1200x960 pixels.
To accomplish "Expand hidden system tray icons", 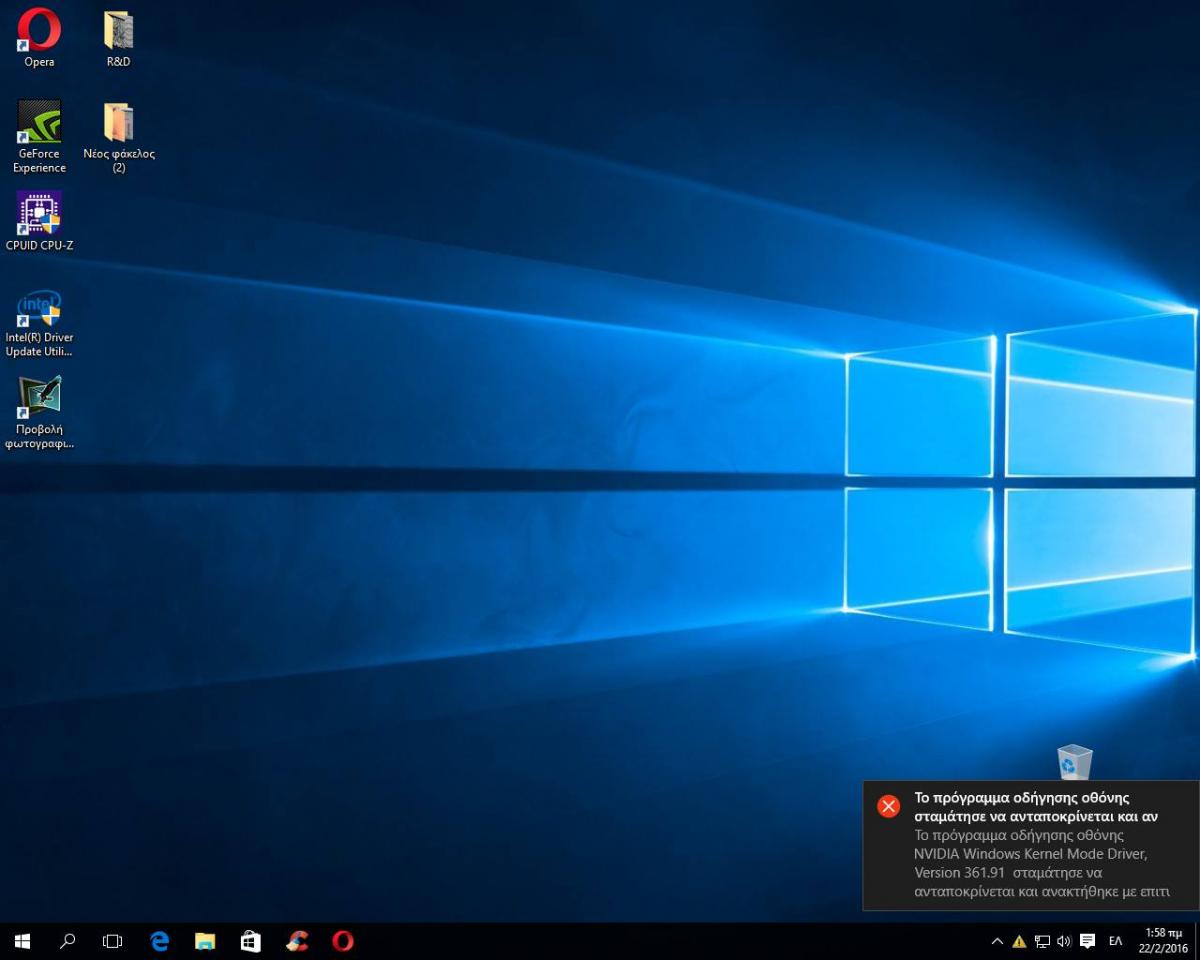I will pos(997,941).
